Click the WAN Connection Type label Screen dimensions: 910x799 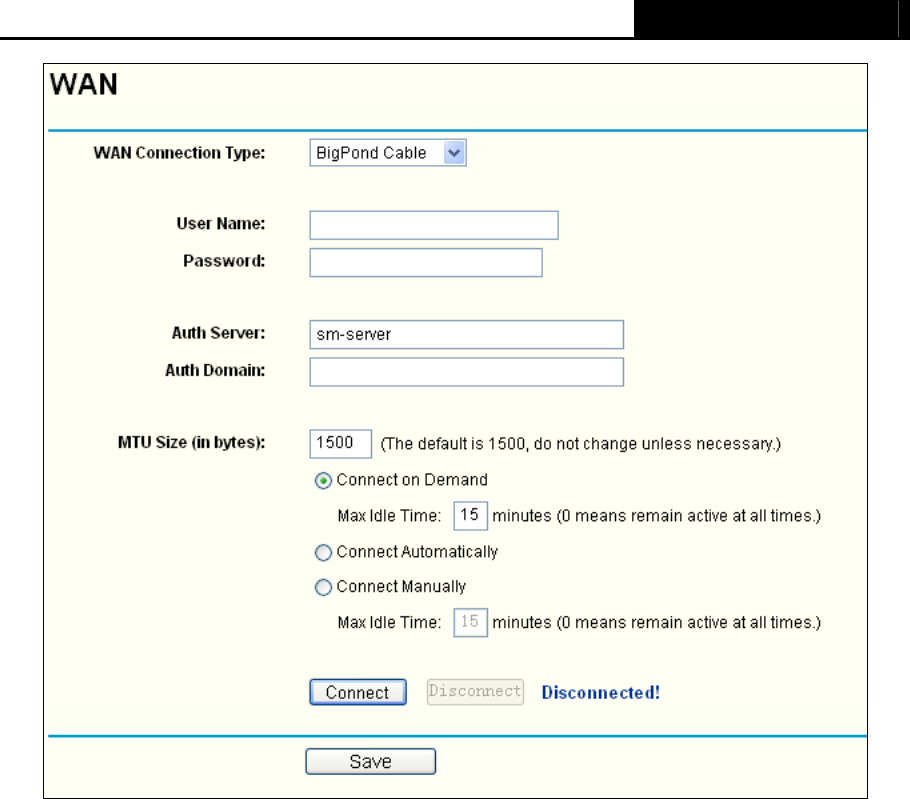click(179, 153)
